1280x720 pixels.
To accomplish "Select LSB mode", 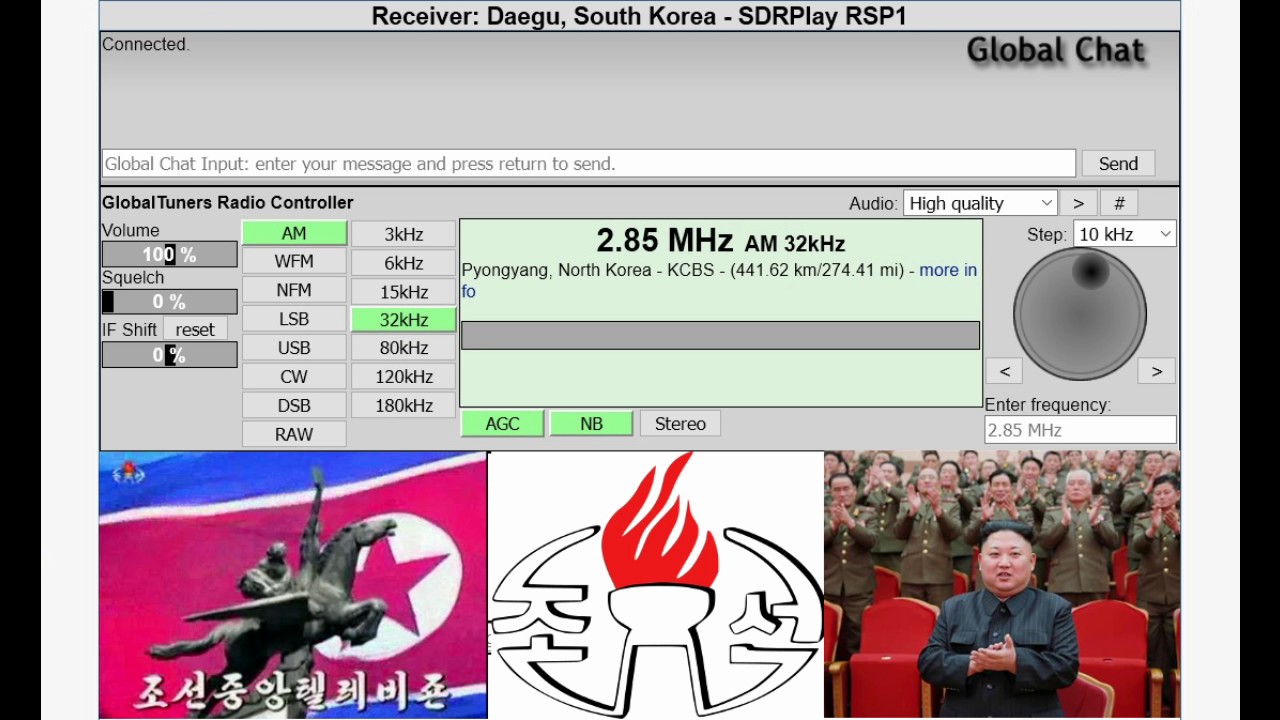I will point(294,319).
